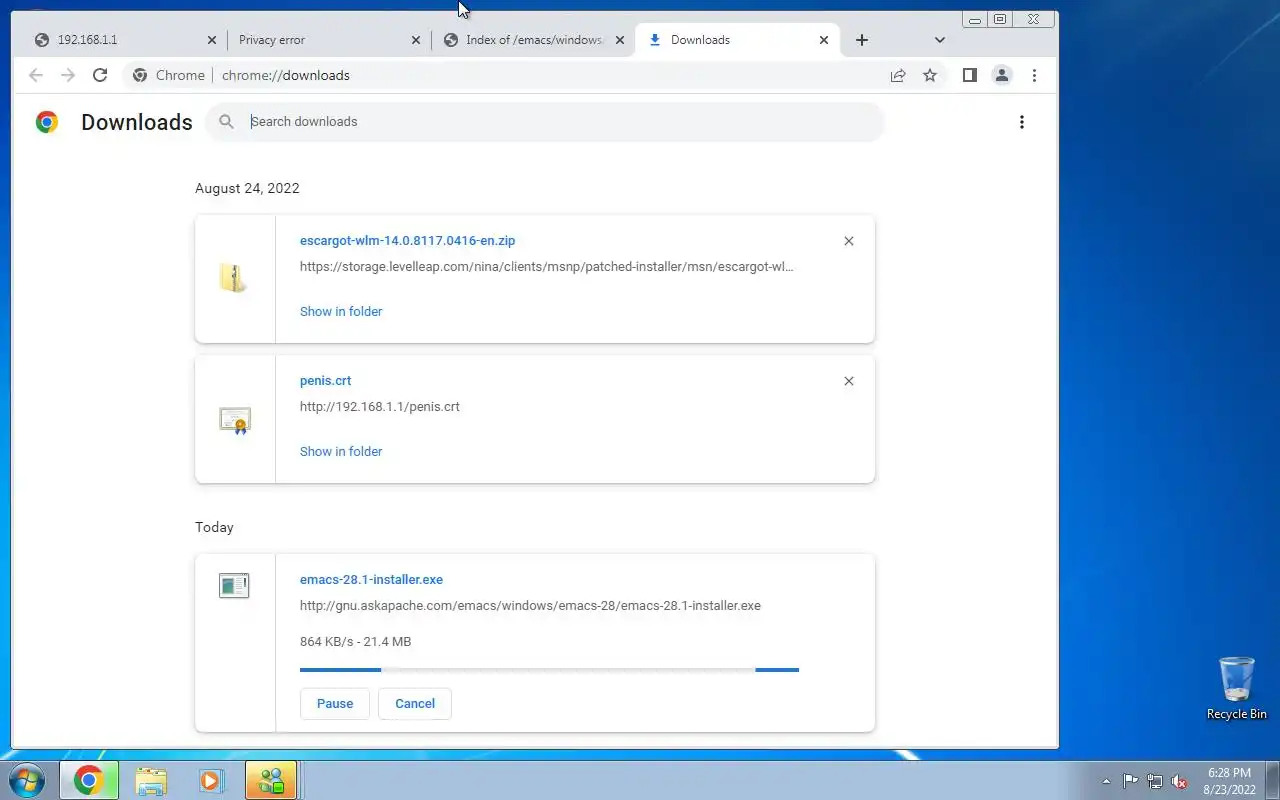Open the Chrome profile avatar menu
This screenshot has height=800, width=1280.
tap(1002, 75)
